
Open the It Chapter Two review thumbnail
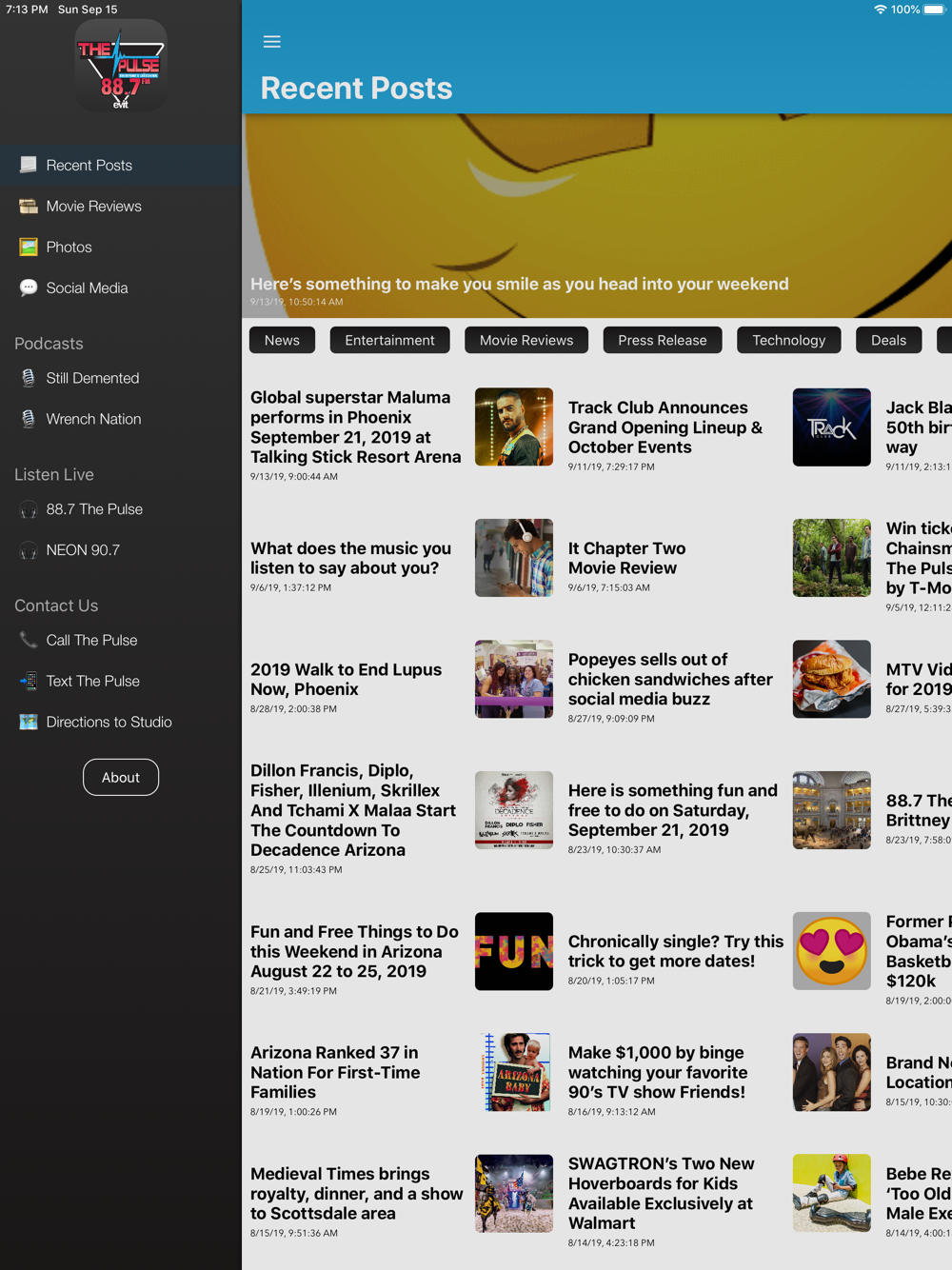(832, 558)
